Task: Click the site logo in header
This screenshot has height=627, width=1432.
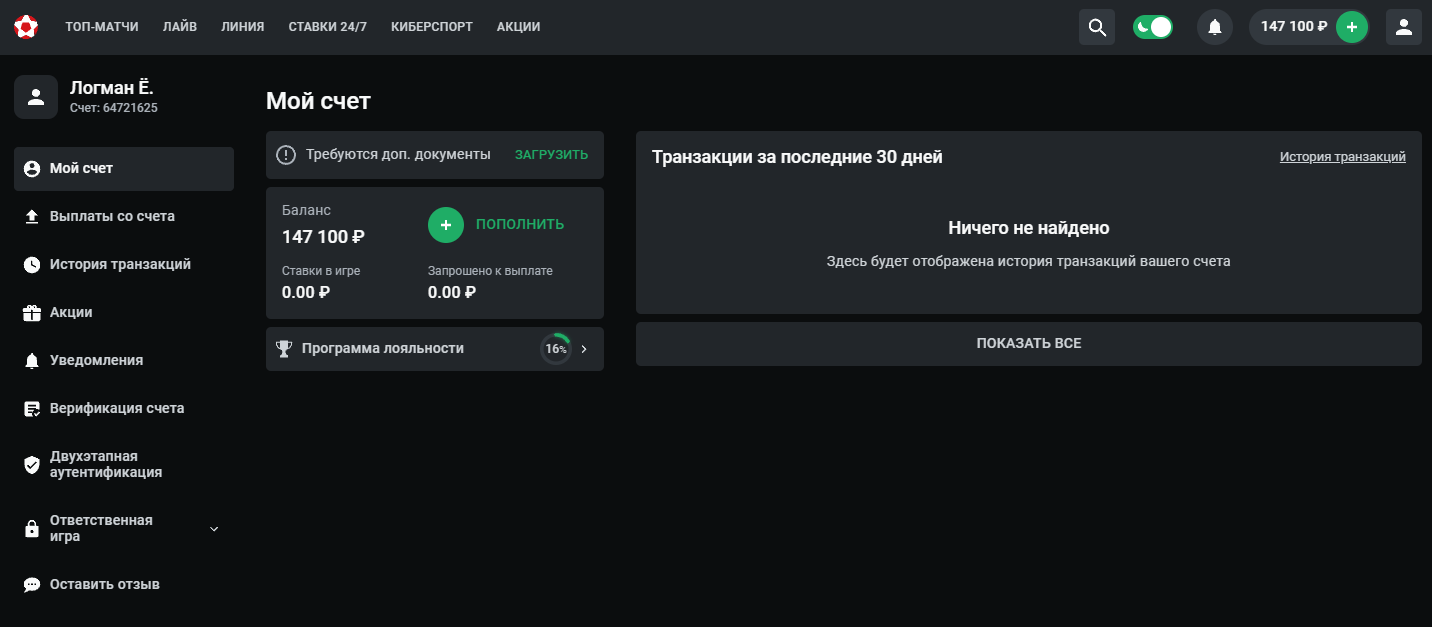Action: [25, 27]
